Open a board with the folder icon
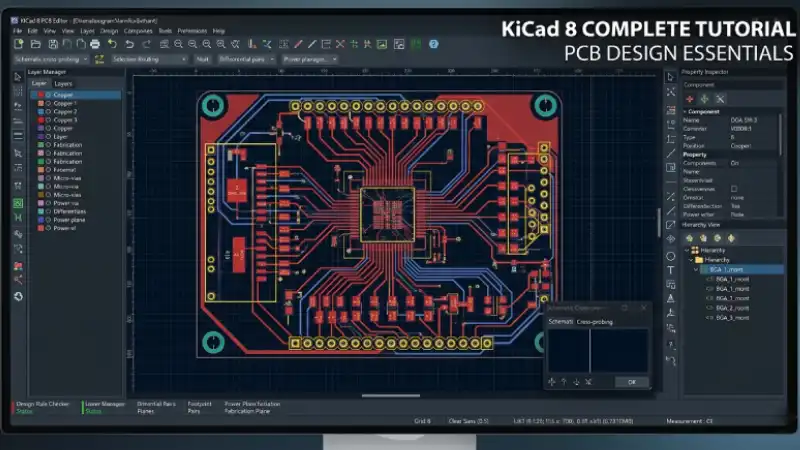The width and height of the screenshot is (800, 450). coord(35,44)
